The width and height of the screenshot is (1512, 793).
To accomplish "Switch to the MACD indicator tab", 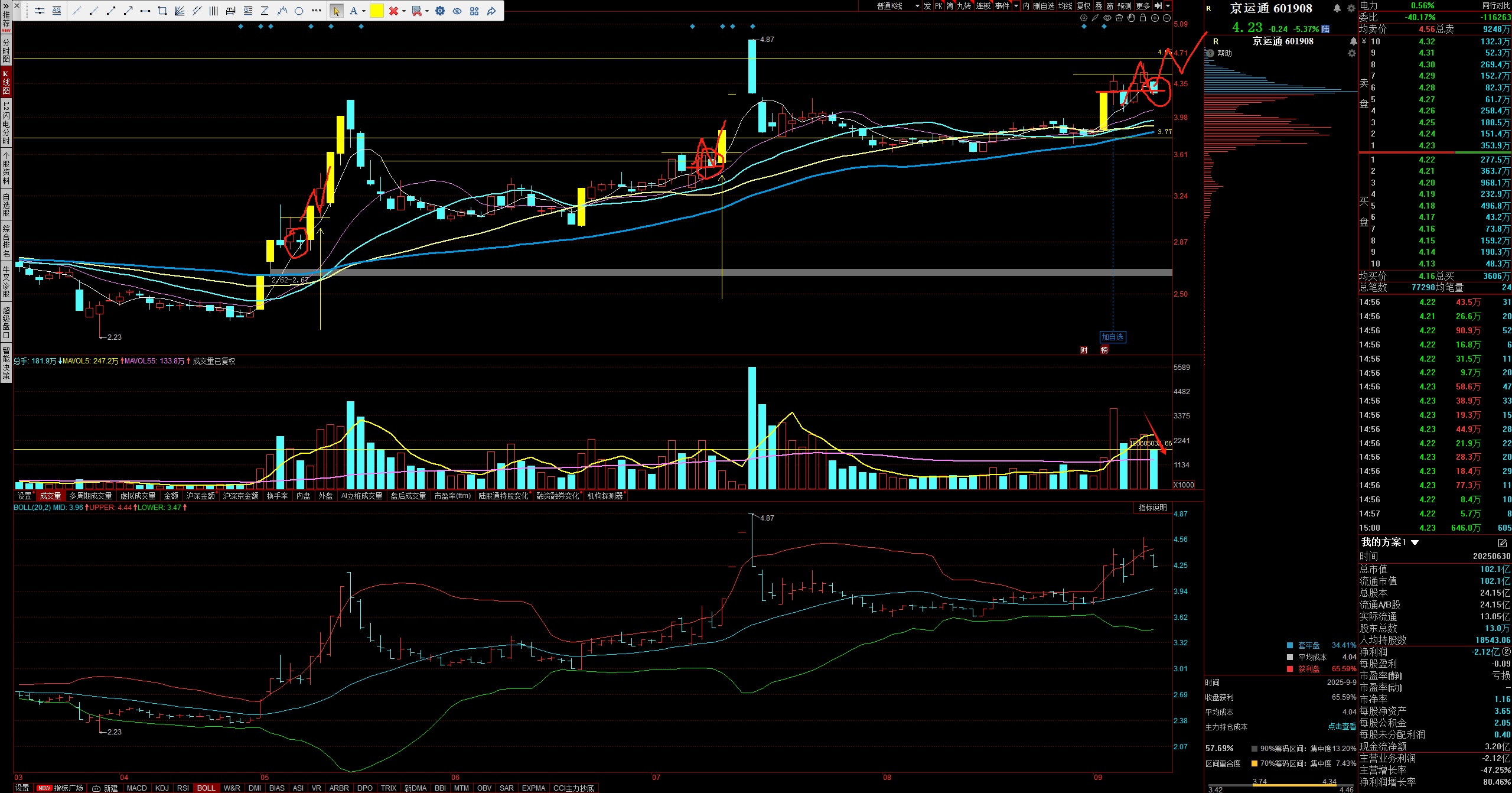I will pyautogui.click(x=136, y=788).
